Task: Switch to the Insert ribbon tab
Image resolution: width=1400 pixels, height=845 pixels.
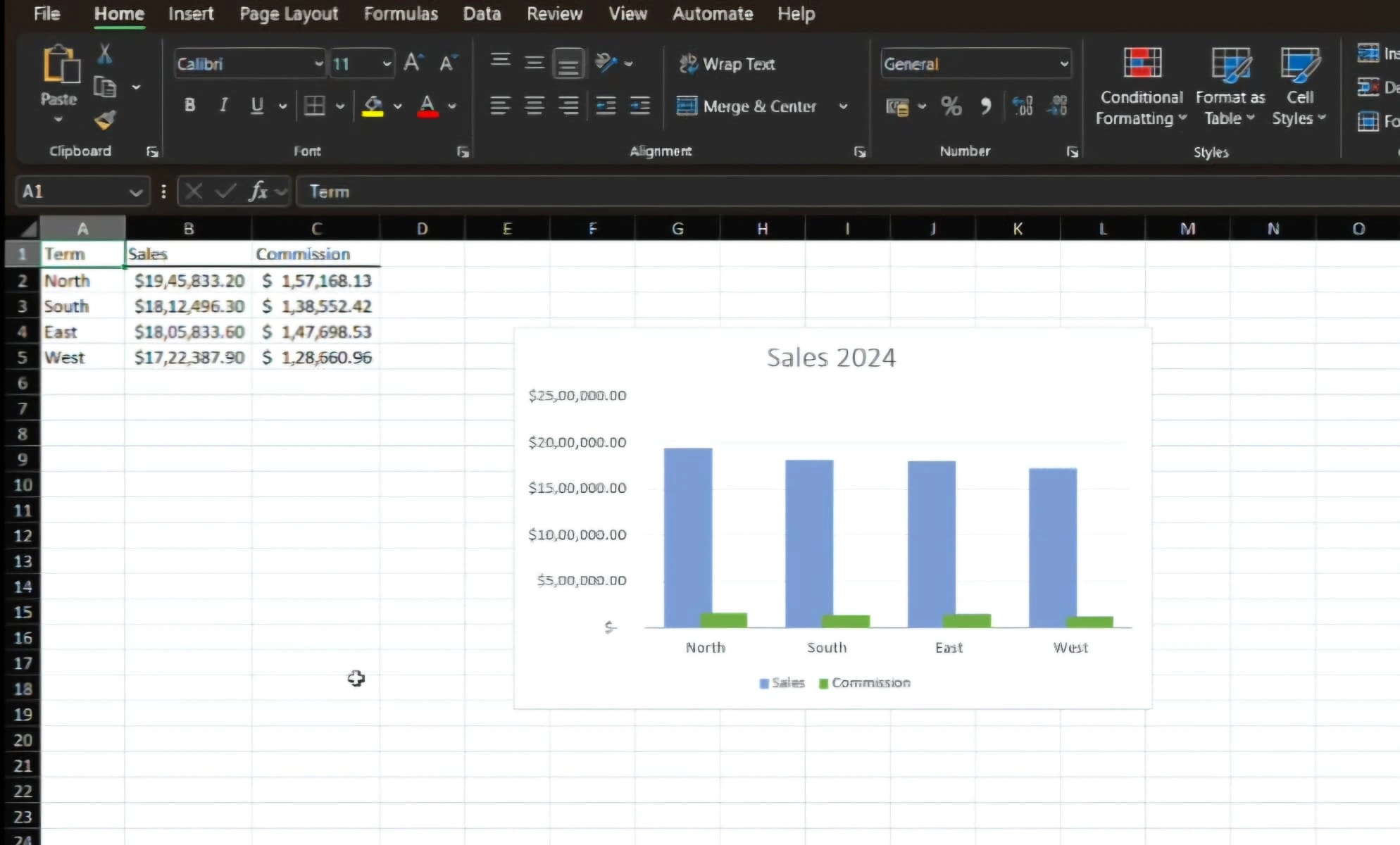Action: pyautogui.click(x=191, y=13)
